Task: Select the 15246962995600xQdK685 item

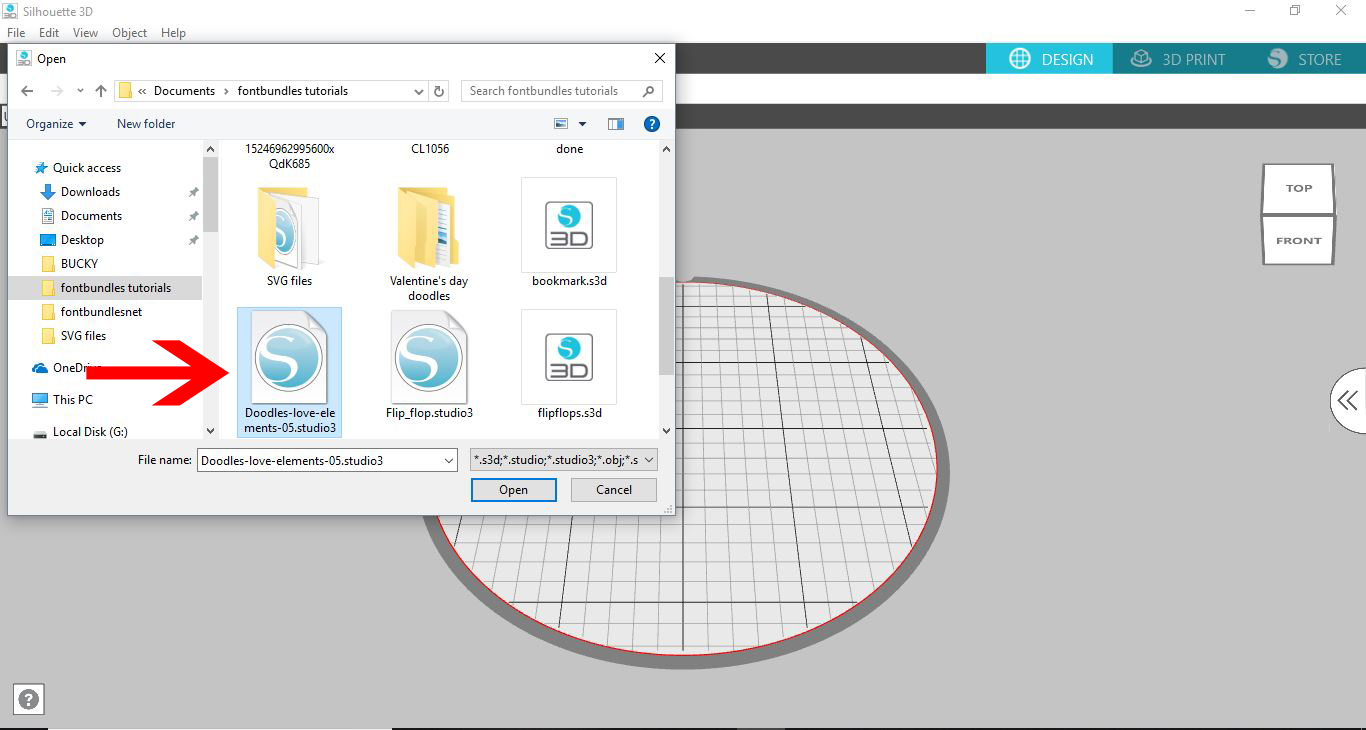Action: (x=290, y=156)
